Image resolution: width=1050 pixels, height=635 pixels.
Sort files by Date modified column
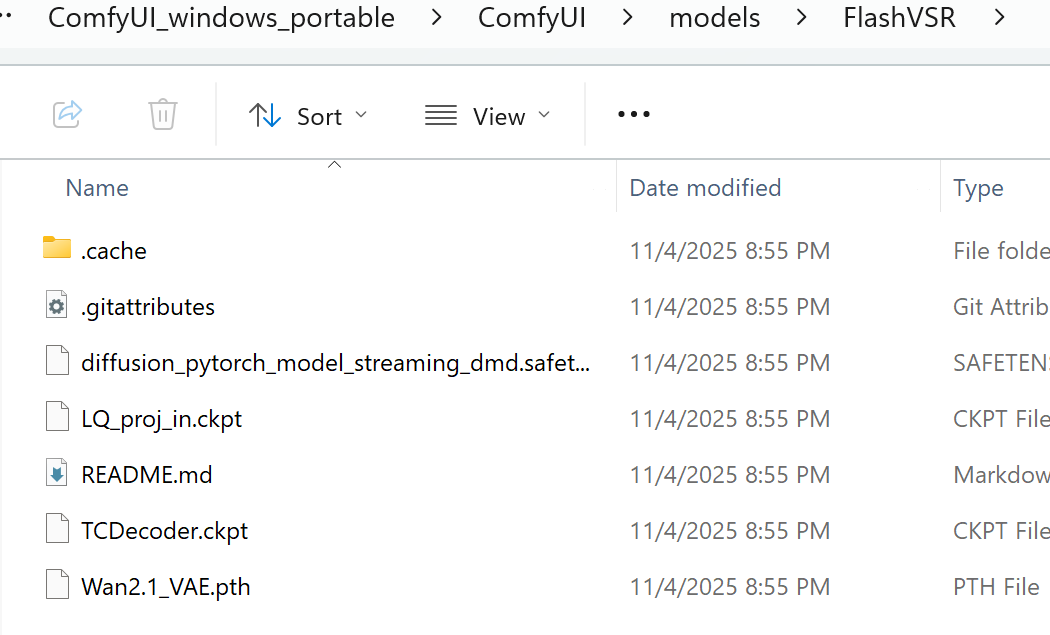point(705,188)
